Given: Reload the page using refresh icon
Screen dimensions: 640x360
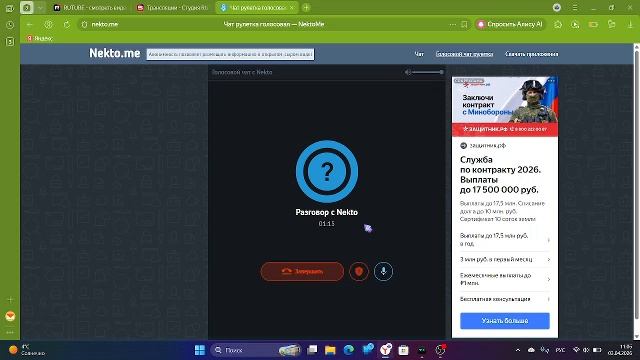Looking at the screenshot, I should (x=67, y=24).
